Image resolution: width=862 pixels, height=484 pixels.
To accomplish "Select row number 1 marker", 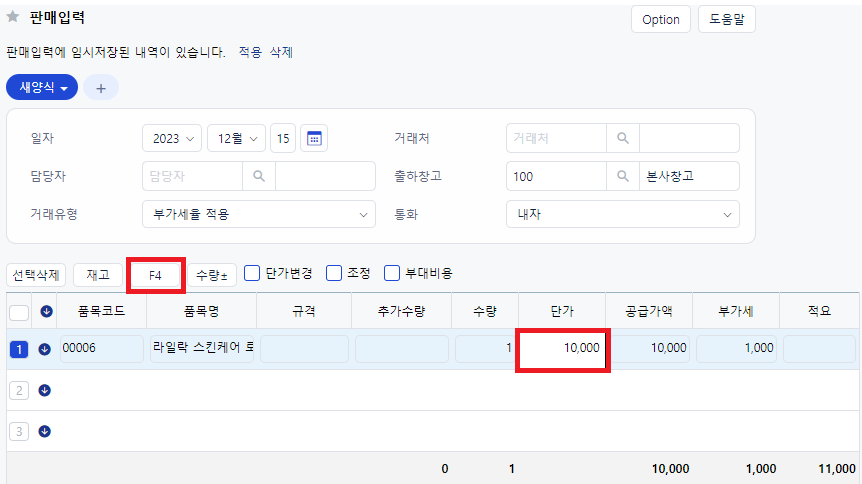I will [19, 349].
